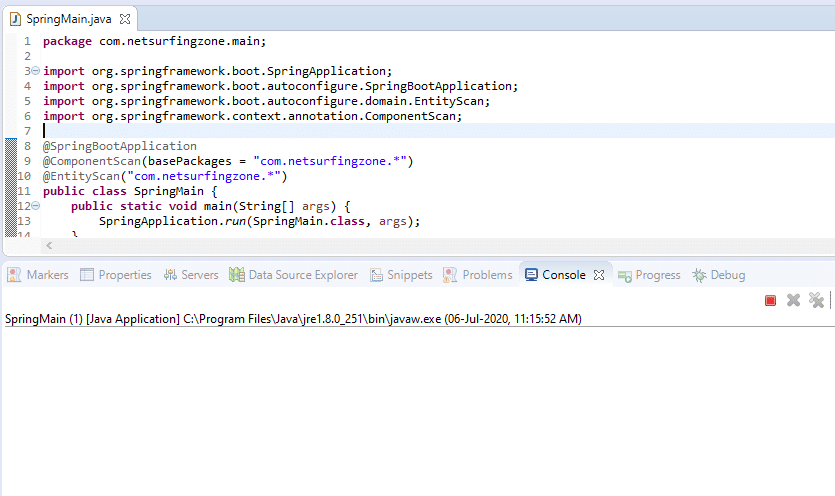The image size is (835, 496).
Task: Open the Progress tab
Action: pyautogui.click(x=649, y=275)
